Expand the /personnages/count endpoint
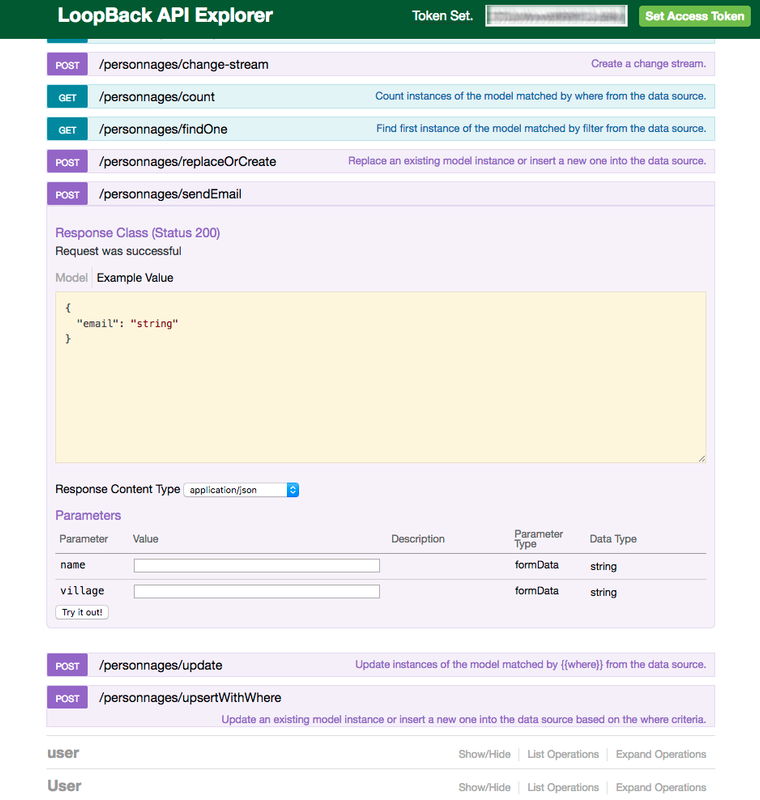This screenshot has width=760, height=800. pos(157,97)
